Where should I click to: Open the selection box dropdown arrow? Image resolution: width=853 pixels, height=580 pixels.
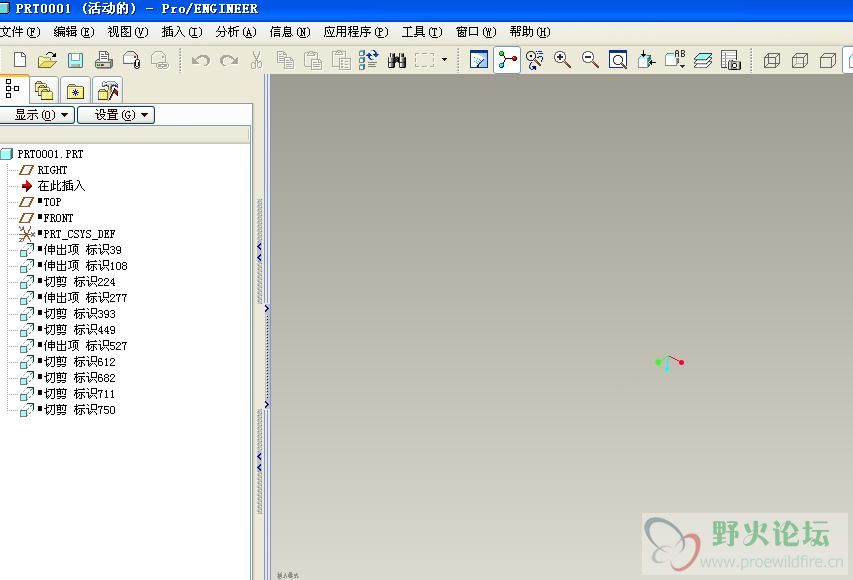(x=444, y=60)
